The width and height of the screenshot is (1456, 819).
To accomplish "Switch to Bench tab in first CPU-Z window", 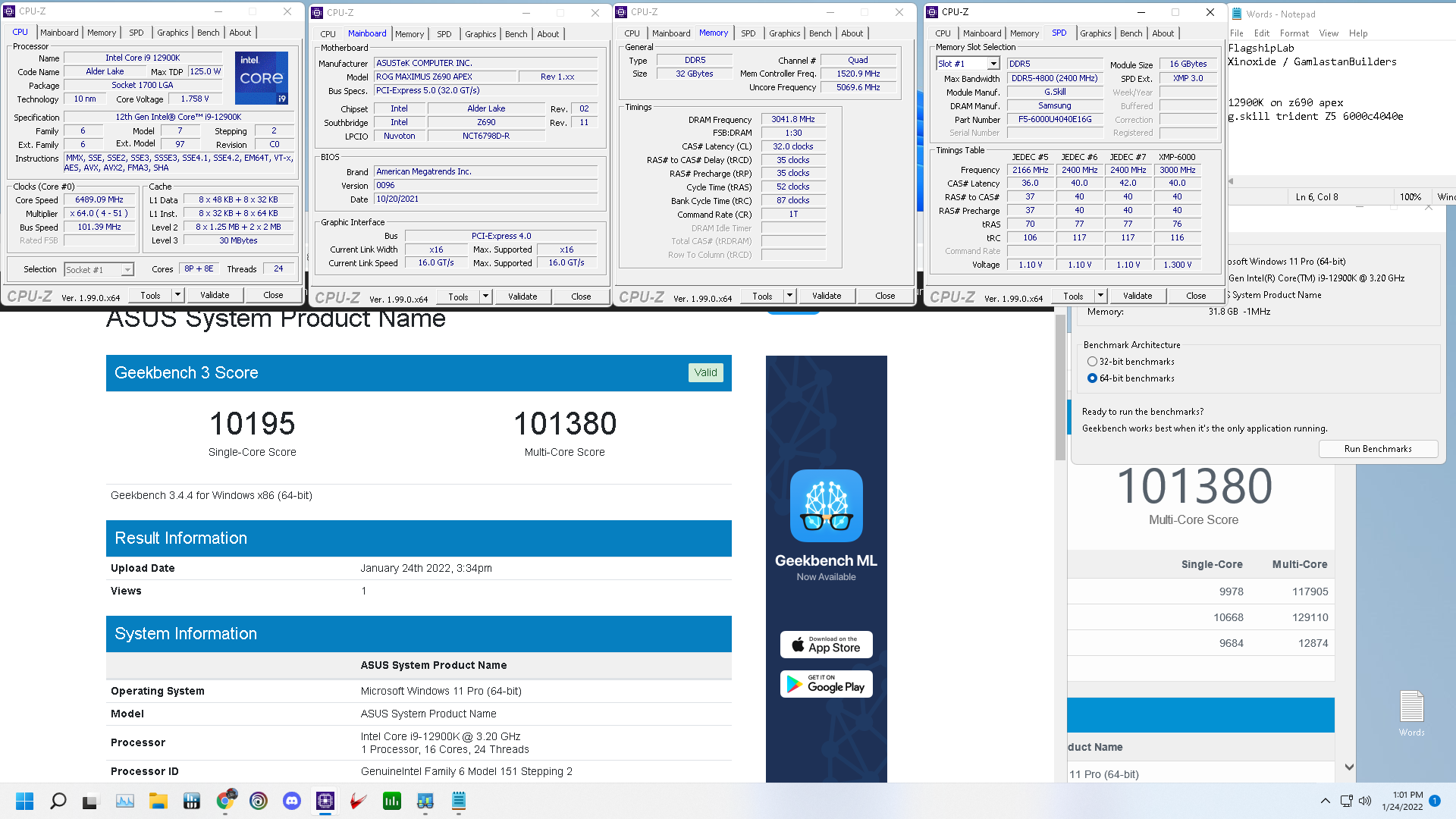I will [208, 33].
